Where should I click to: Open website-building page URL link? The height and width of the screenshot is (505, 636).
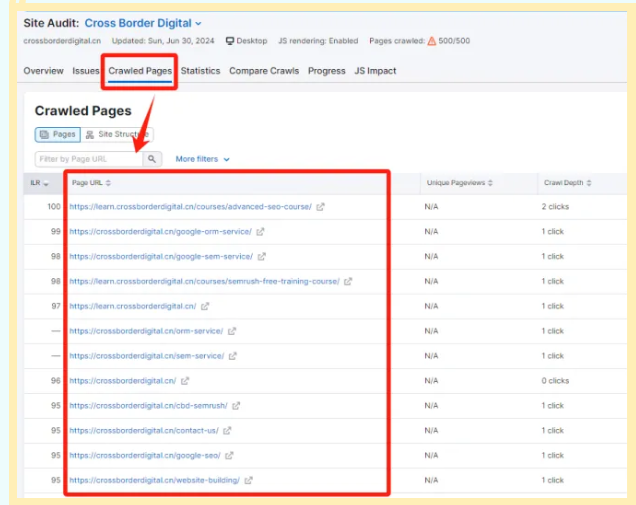pyautogui.click(x=155, y=480)
